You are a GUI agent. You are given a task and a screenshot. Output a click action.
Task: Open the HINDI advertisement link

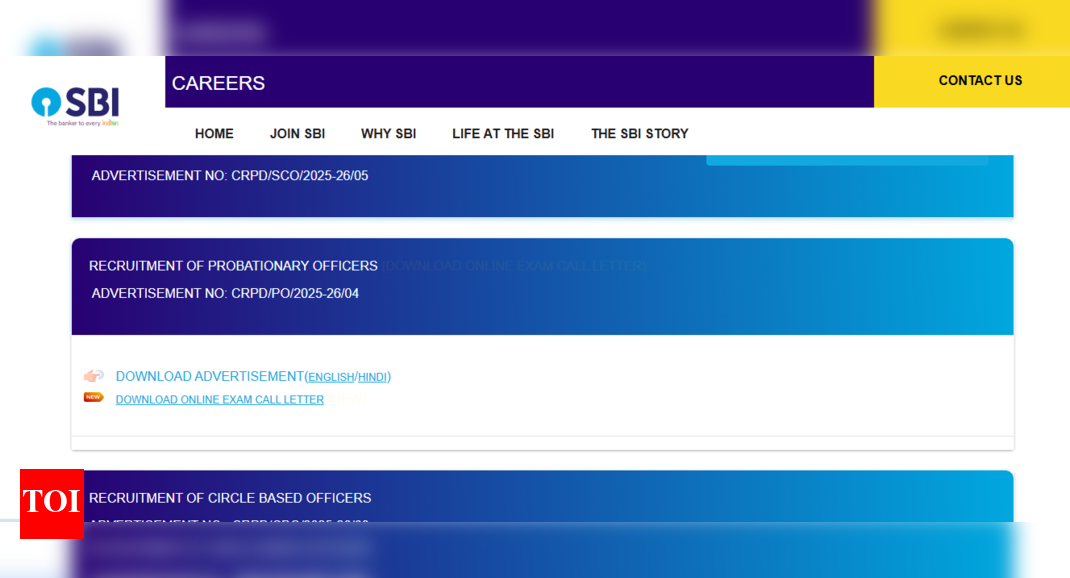(373, 377)
